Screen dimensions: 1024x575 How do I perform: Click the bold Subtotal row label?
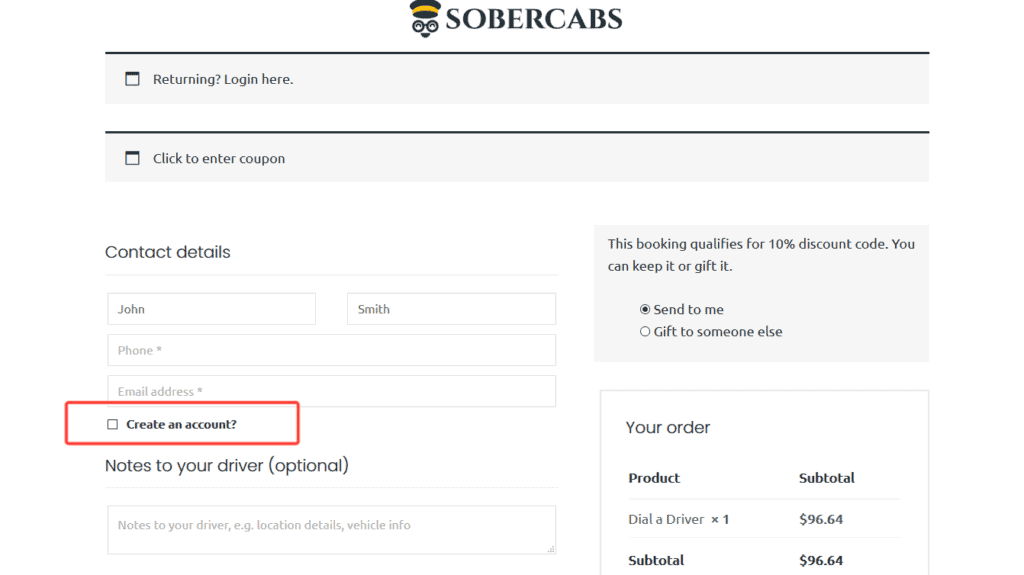point(656,561)
